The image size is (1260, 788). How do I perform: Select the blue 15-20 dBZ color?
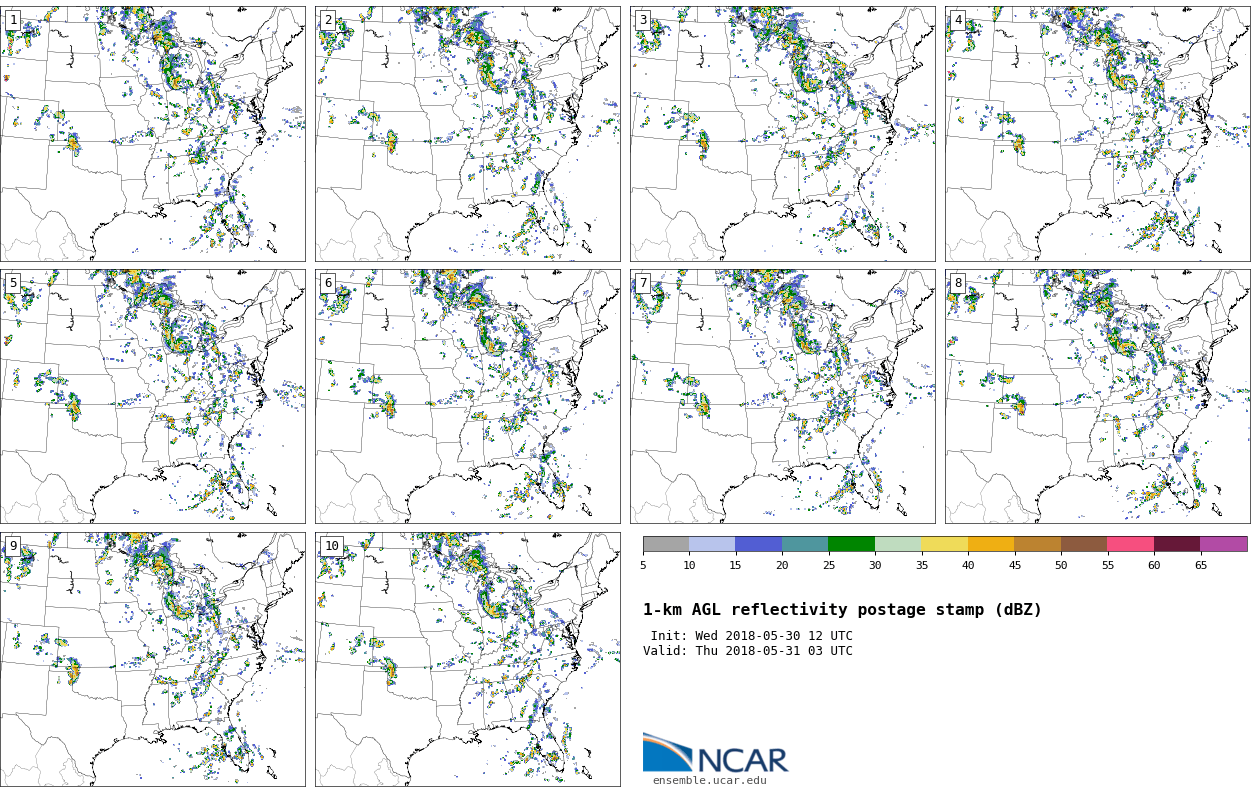click(758, 544)
